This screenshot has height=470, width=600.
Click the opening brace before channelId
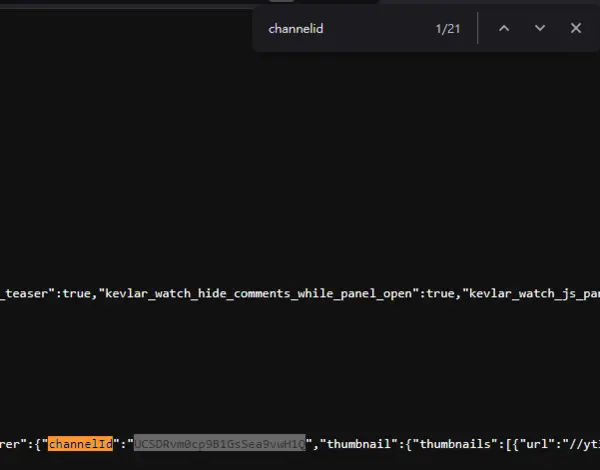(38, 443)
